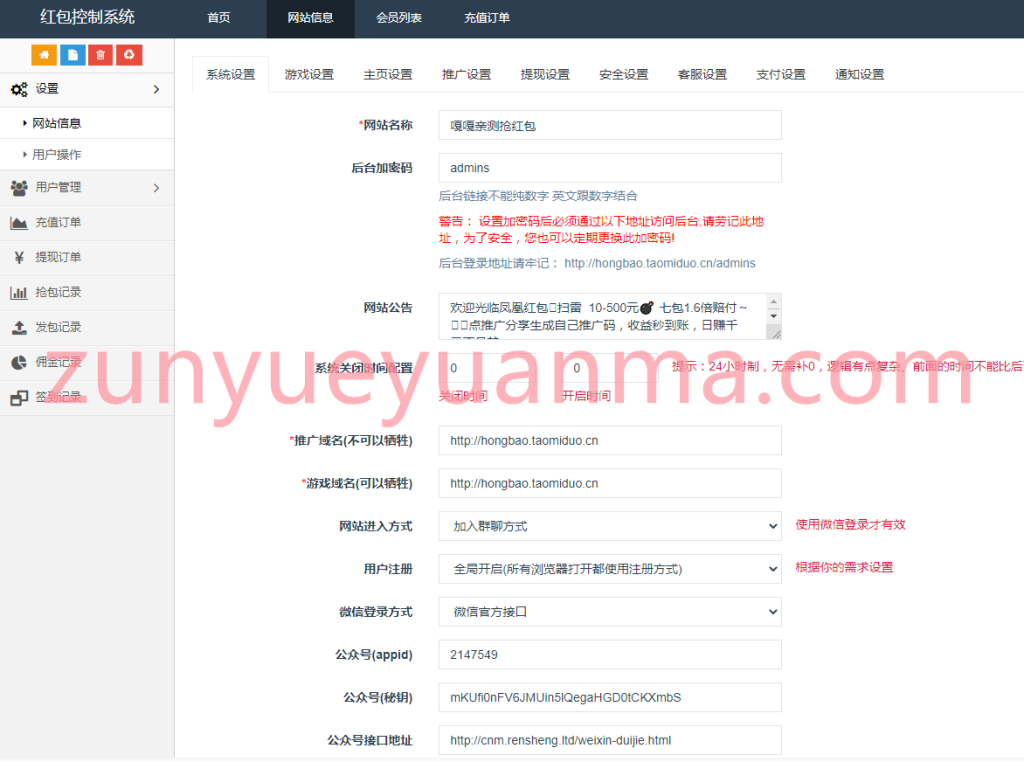Focus the 关闭时间 input field

pos(487,368)
